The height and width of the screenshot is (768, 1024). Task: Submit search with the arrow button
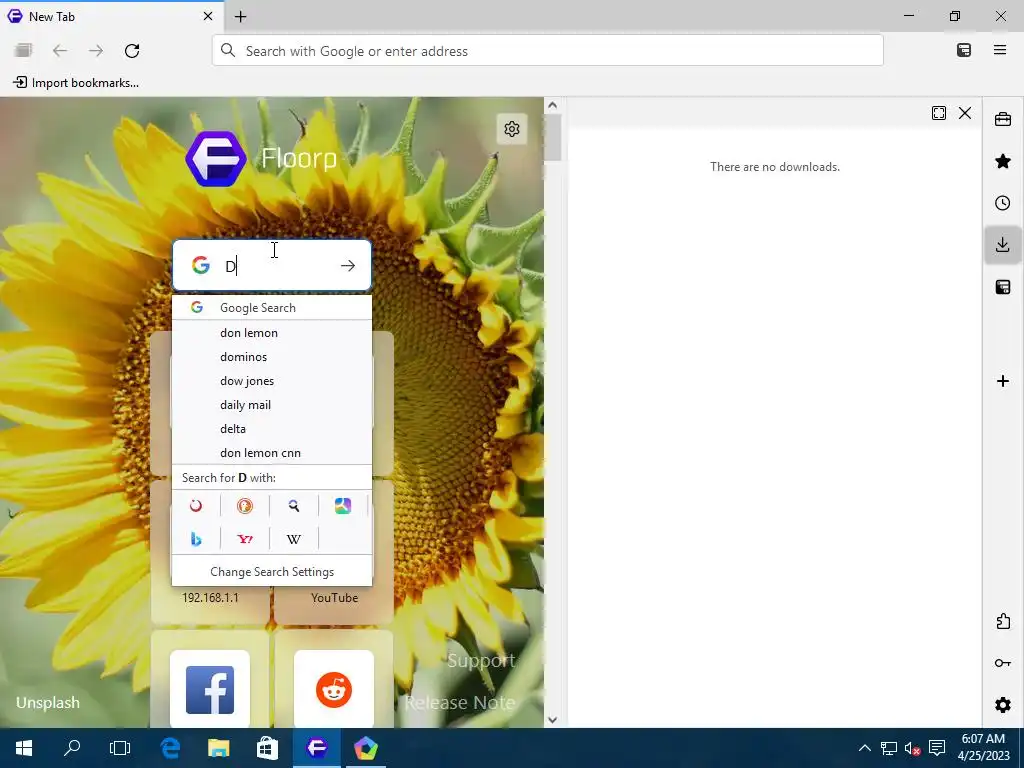click(x=347, y=266)
